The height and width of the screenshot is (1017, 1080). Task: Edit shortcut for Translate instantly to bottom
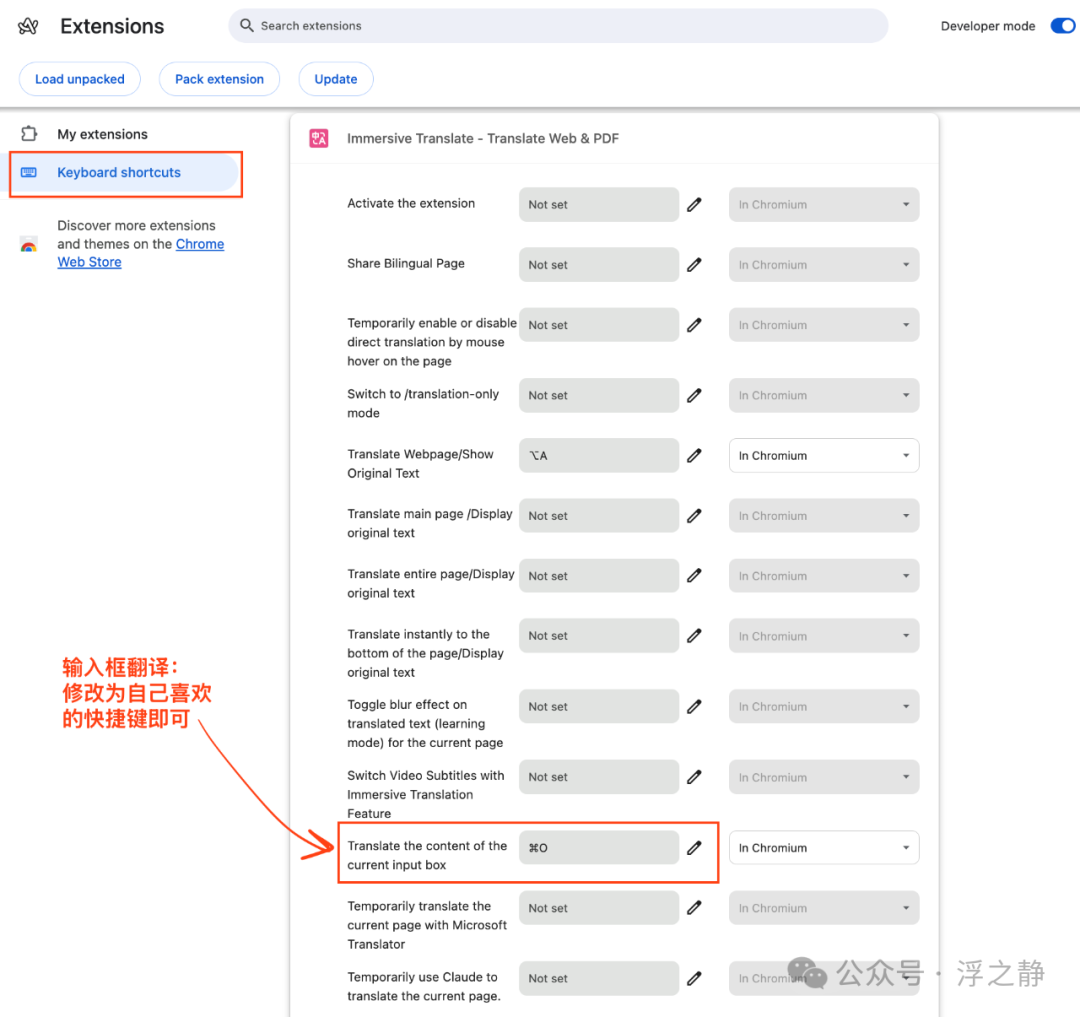694,636
